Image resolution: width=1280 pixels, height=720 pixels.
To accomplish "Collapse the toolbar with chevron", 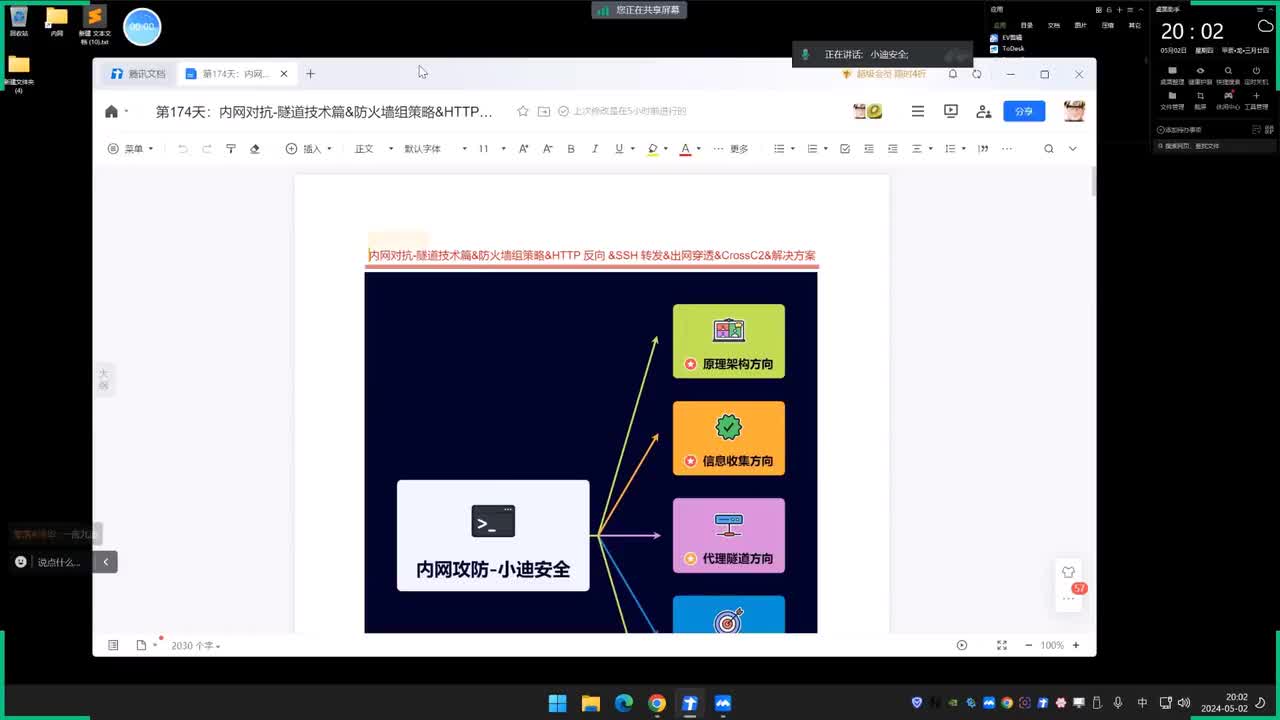I will pos(1073,149).
